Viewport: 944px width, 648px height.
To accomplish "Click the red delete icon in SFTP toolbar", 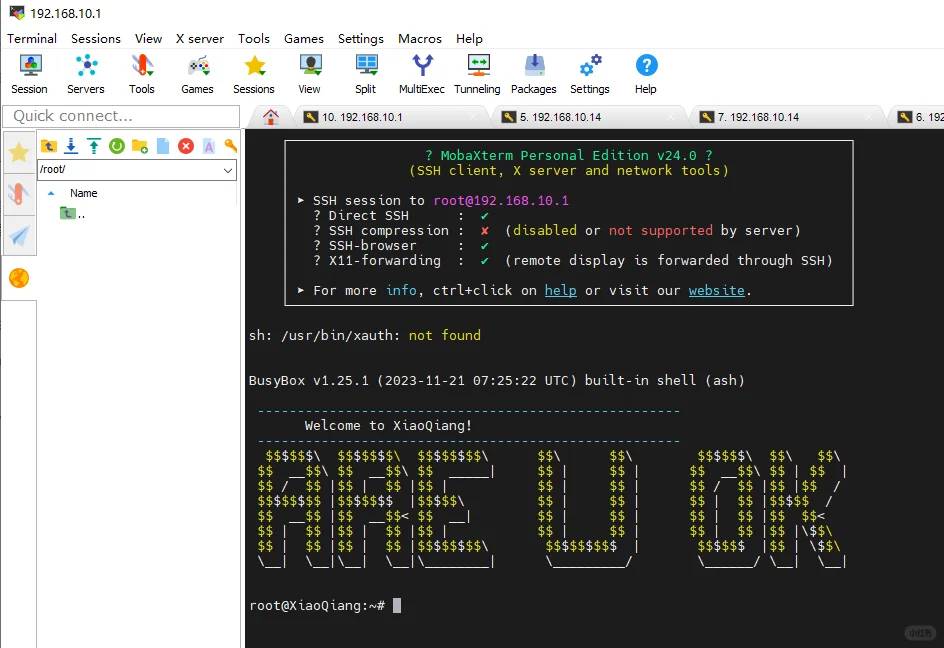I will coord(186,146).
